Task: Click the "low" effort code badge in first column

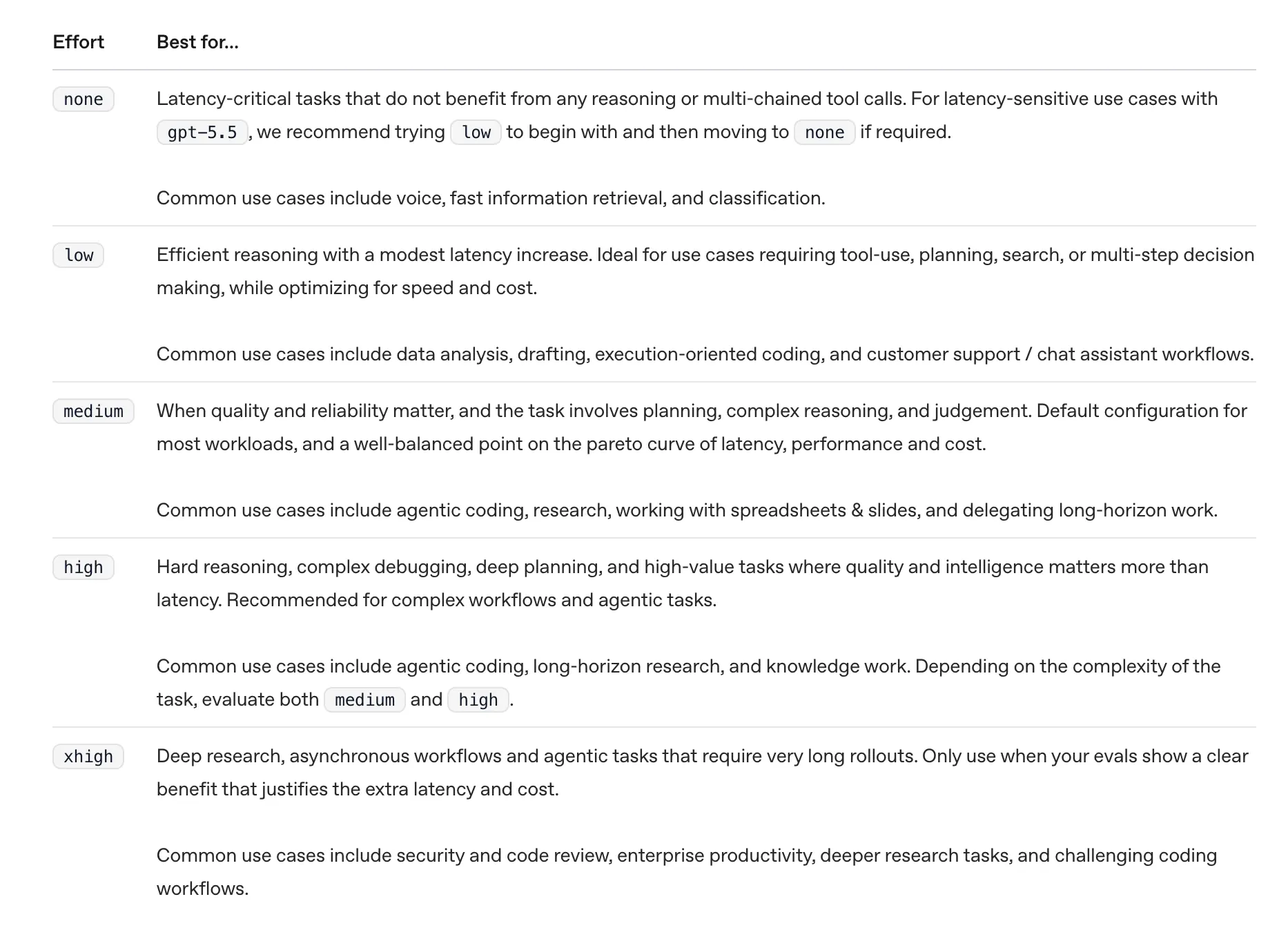Action: pyautogui.click(x=79, y=255)
